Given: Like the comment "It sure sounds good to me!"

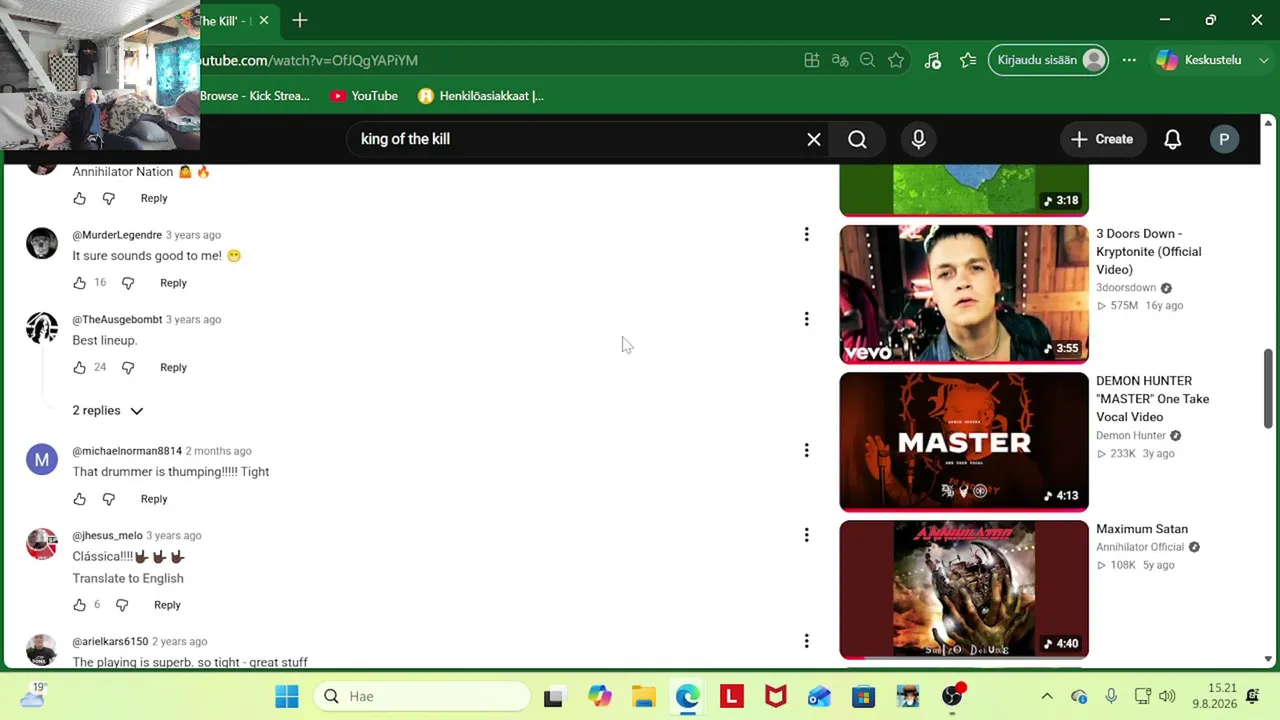Looking at the screenshot, I should (x=80, y=283).
